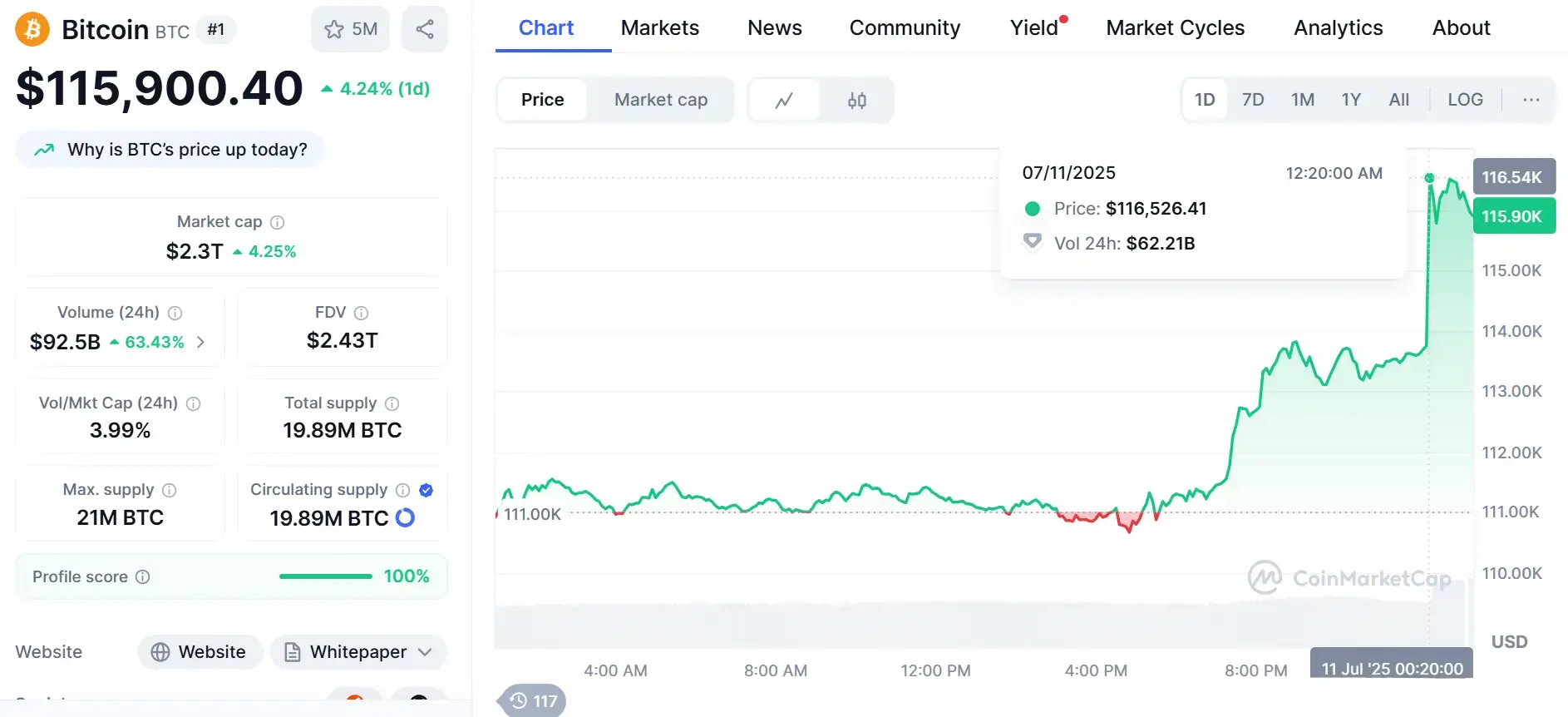
Task: Click the 4:00 PM time axis label
Action: (x=1096, y=670)
